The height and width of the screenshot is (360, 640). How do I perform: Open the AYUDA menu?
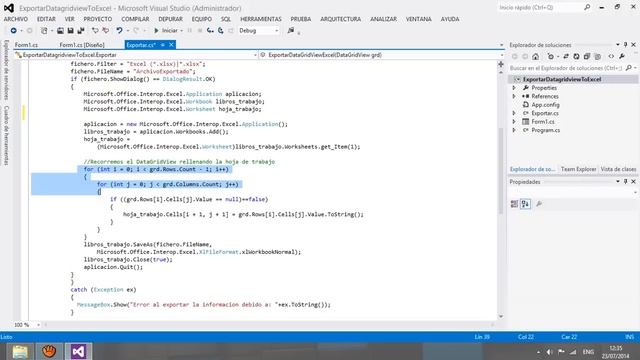coord(450,19)
